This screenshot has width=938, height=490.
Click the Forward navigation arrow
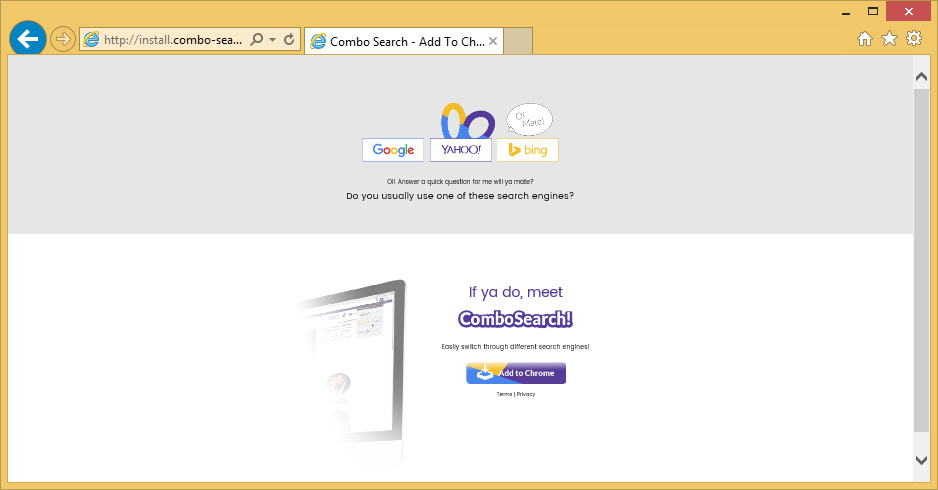62,39
